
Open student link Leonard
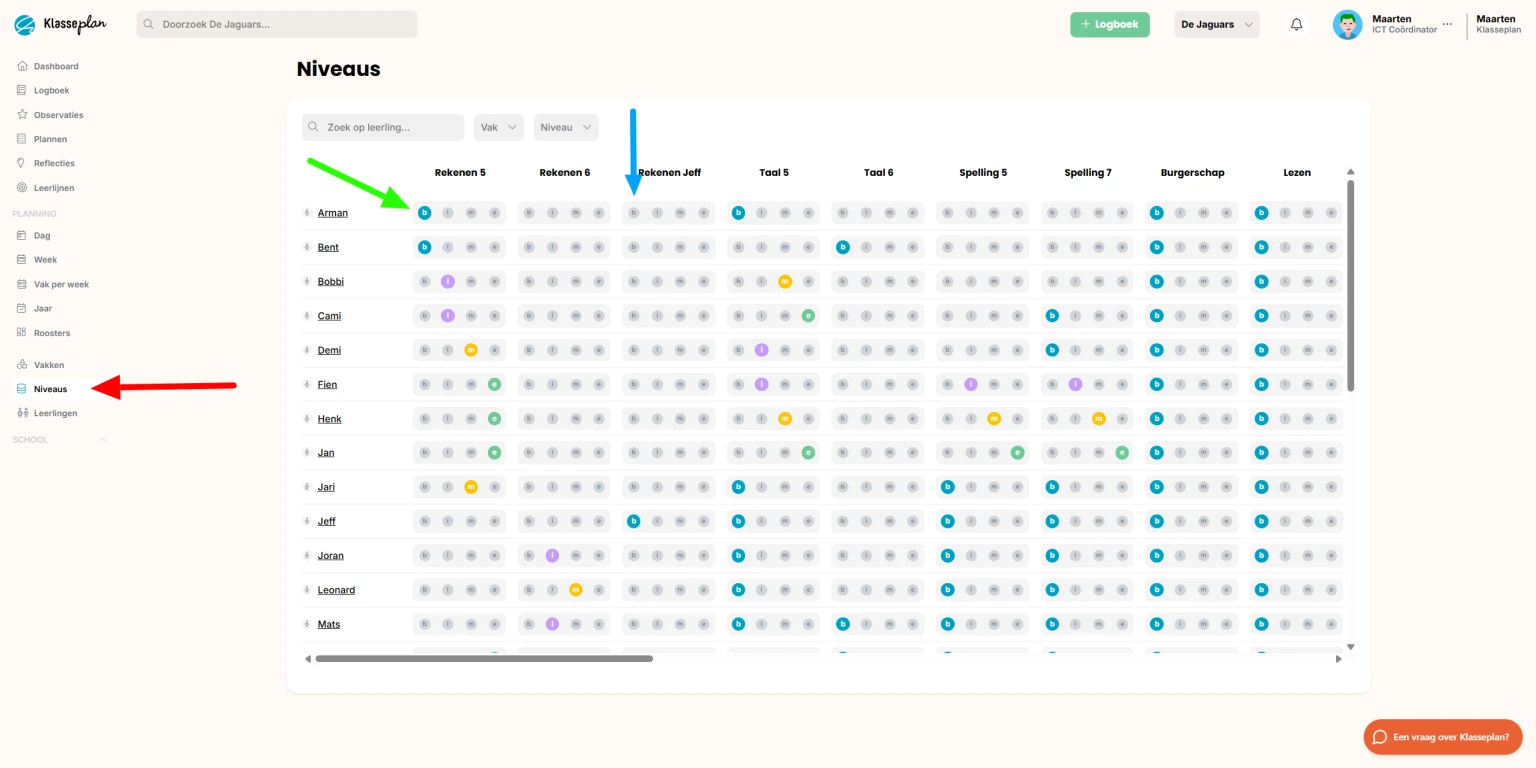coord(336,590)
